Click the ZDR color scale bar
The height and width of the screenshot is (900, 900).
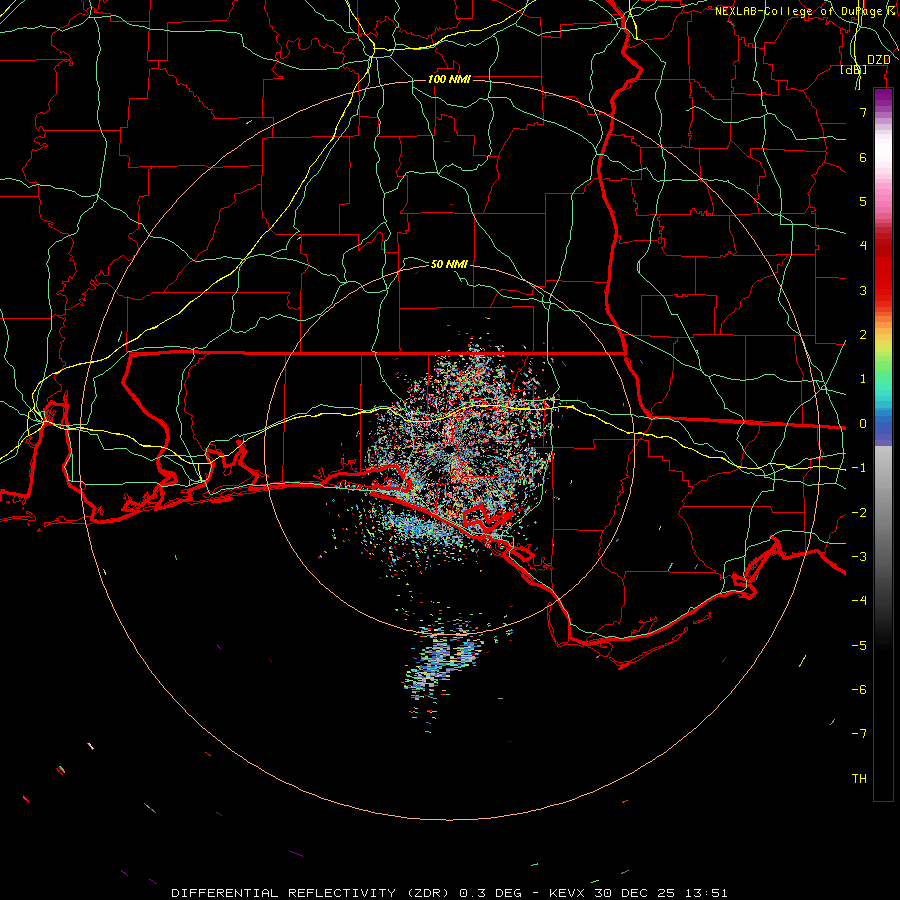pos(883,444)
